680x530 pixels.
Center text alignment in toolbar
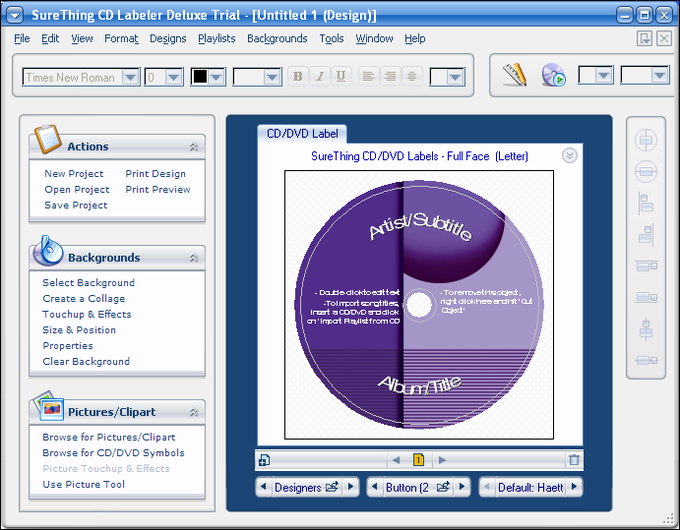(x=412, y=77)
